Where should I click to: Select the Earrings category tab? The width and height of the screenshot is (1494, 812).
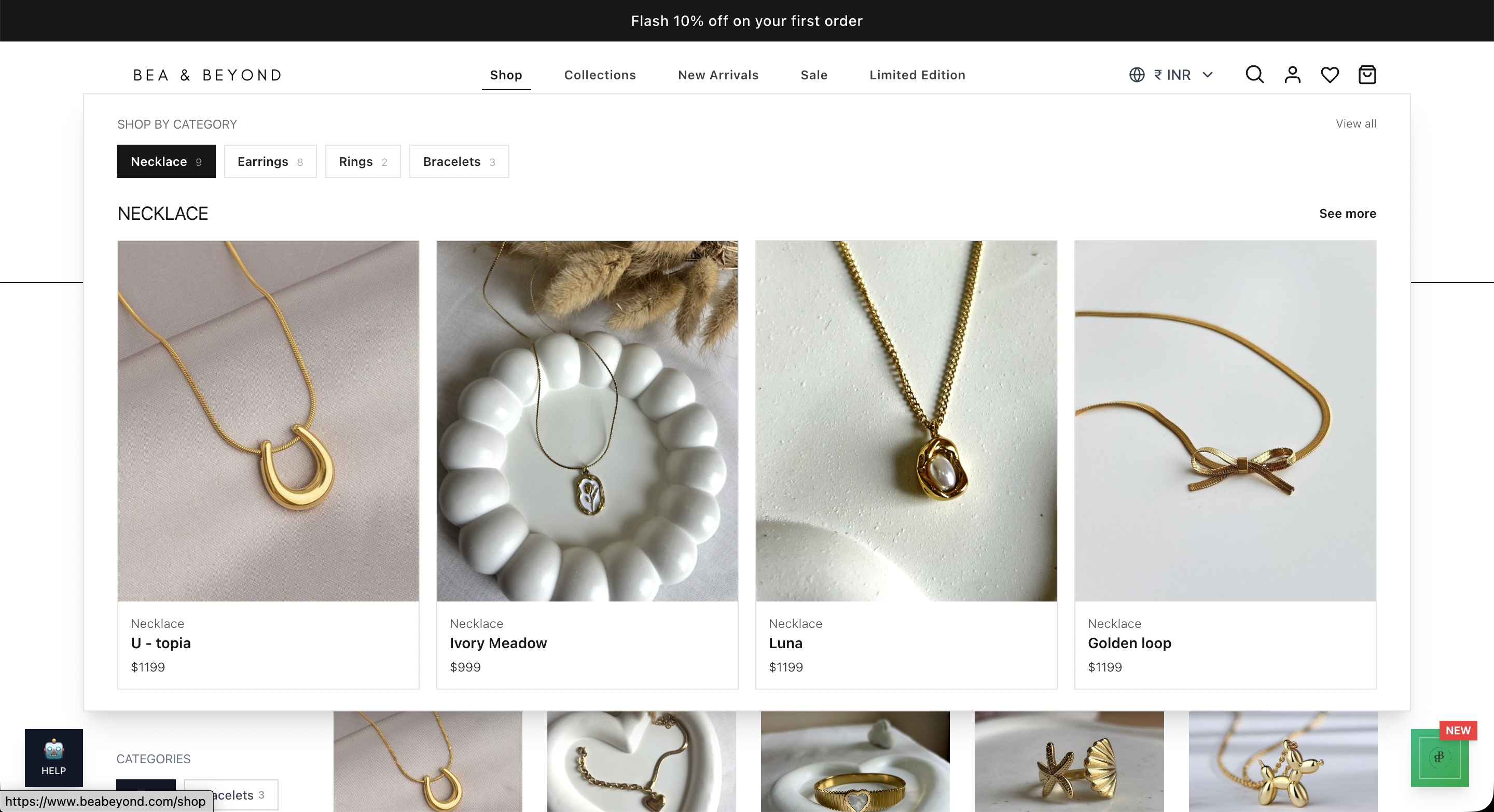pyautogui.click(x=270, y=161)
